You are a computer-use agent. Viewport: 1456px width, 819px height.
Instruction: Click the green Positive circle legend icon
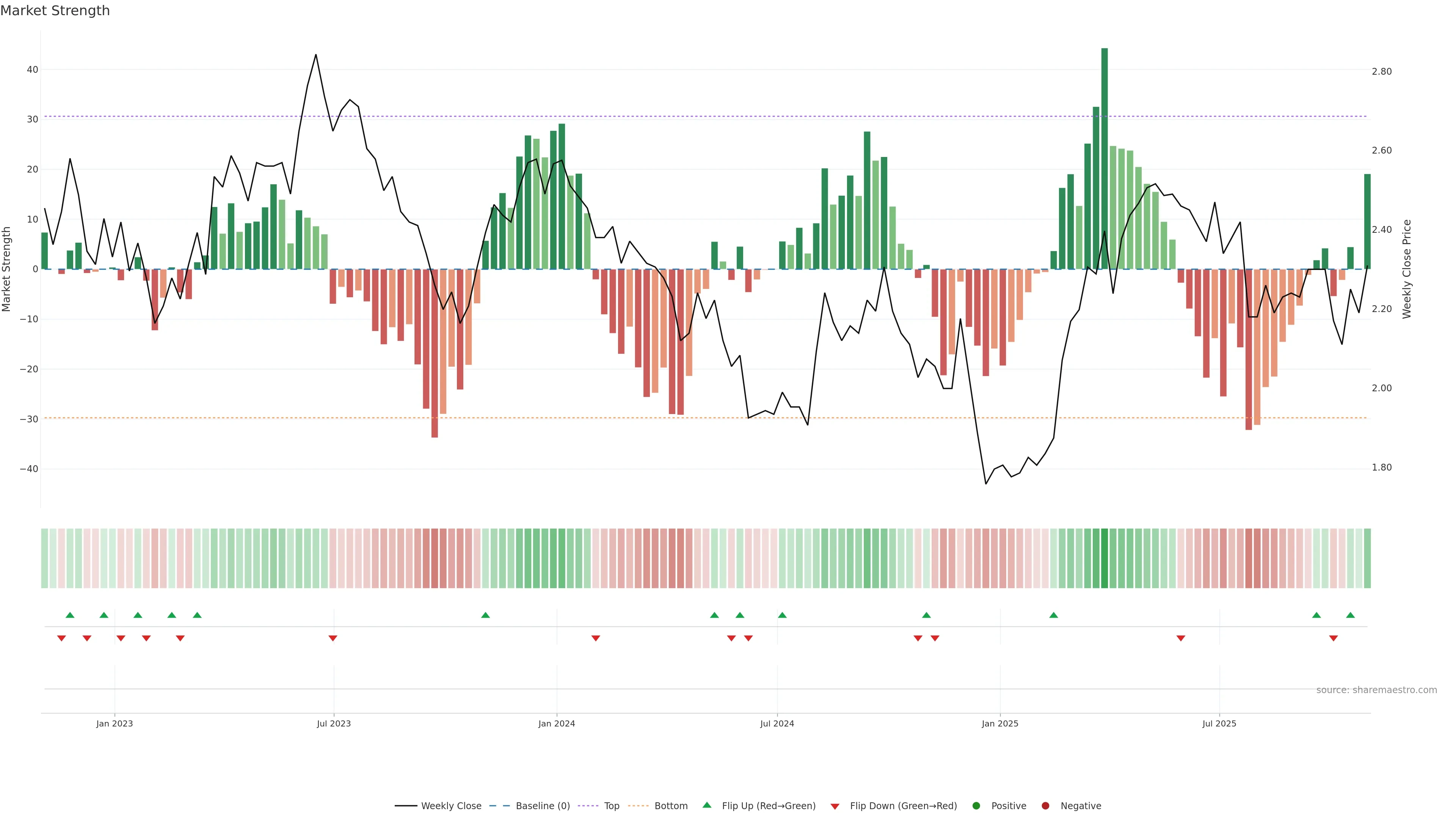[976, 806]
